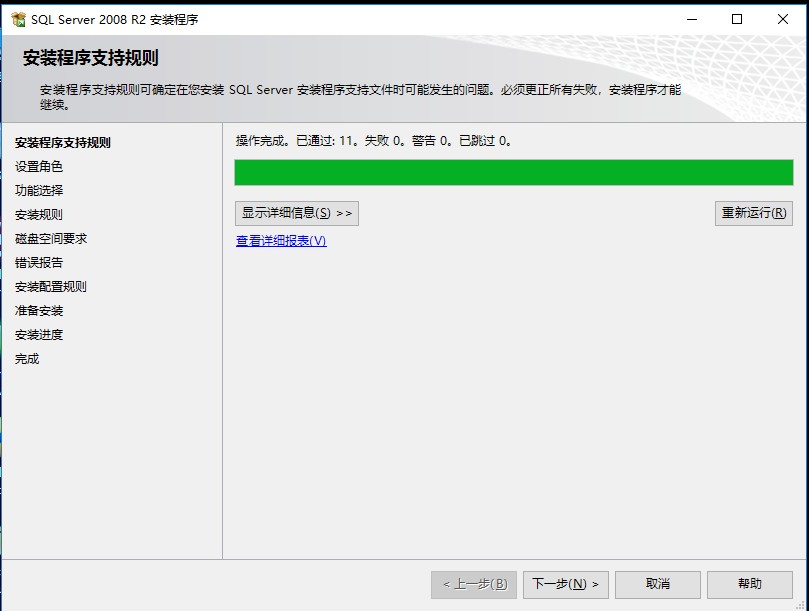Click the page heading 安装程序支持规则
Screen dimensions: 809x611
[x=90, y=58]
